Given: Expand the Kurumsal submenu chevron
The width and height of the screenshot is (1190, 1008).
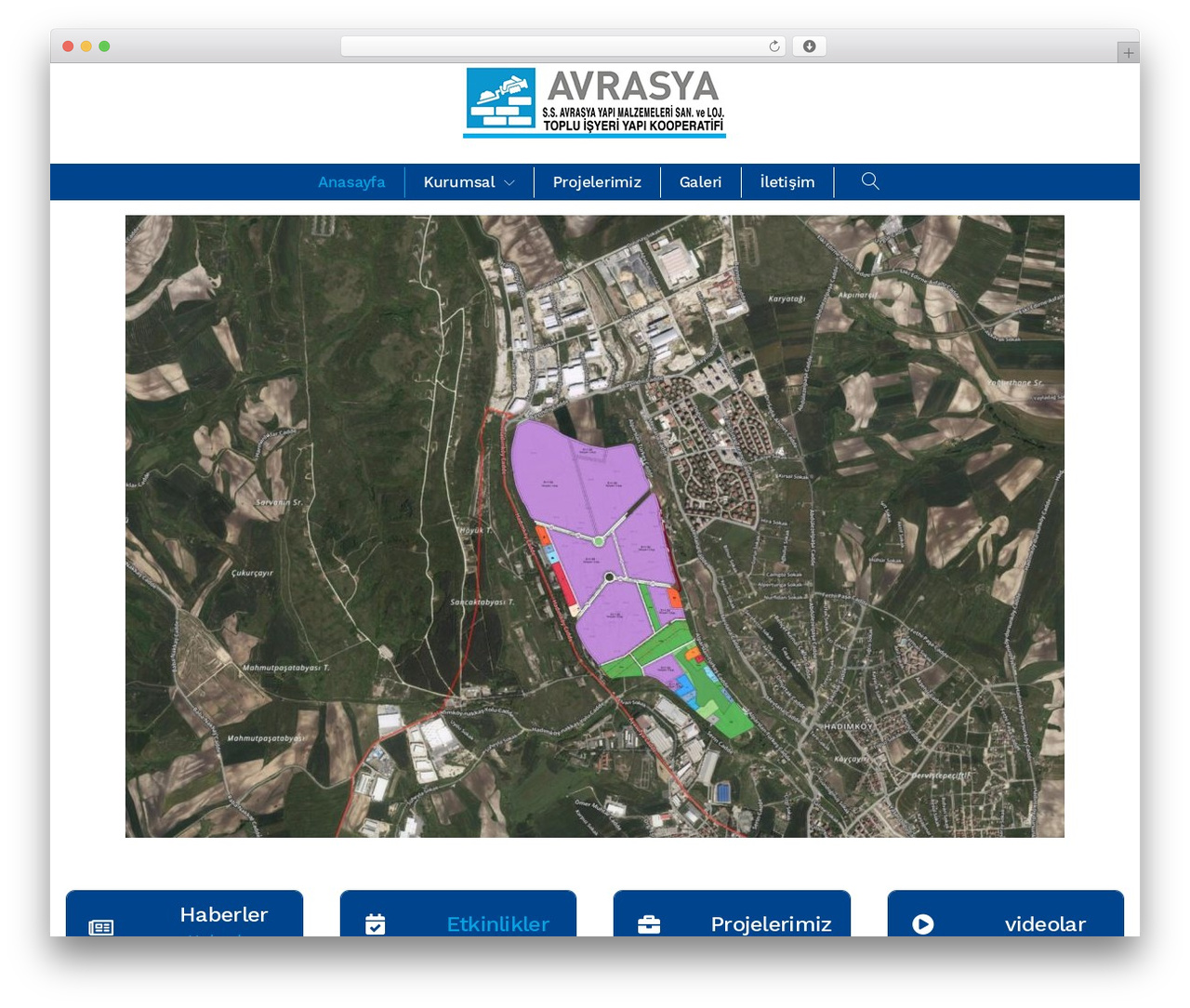Looking at the screenshot, I should click(509, 183).
